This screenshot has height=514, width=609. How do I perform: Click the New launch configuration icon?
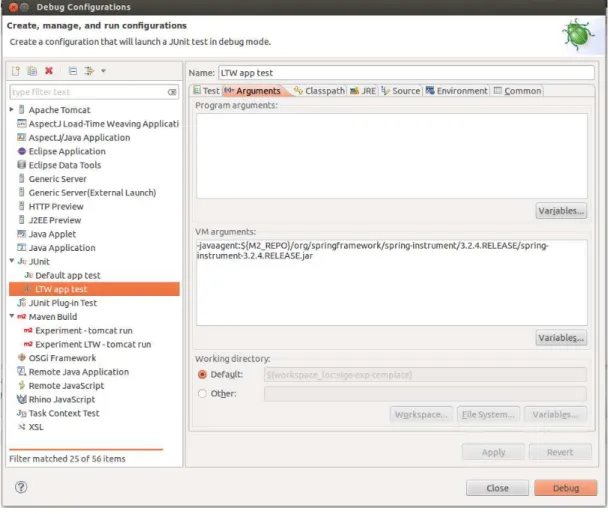coord(16,71)
